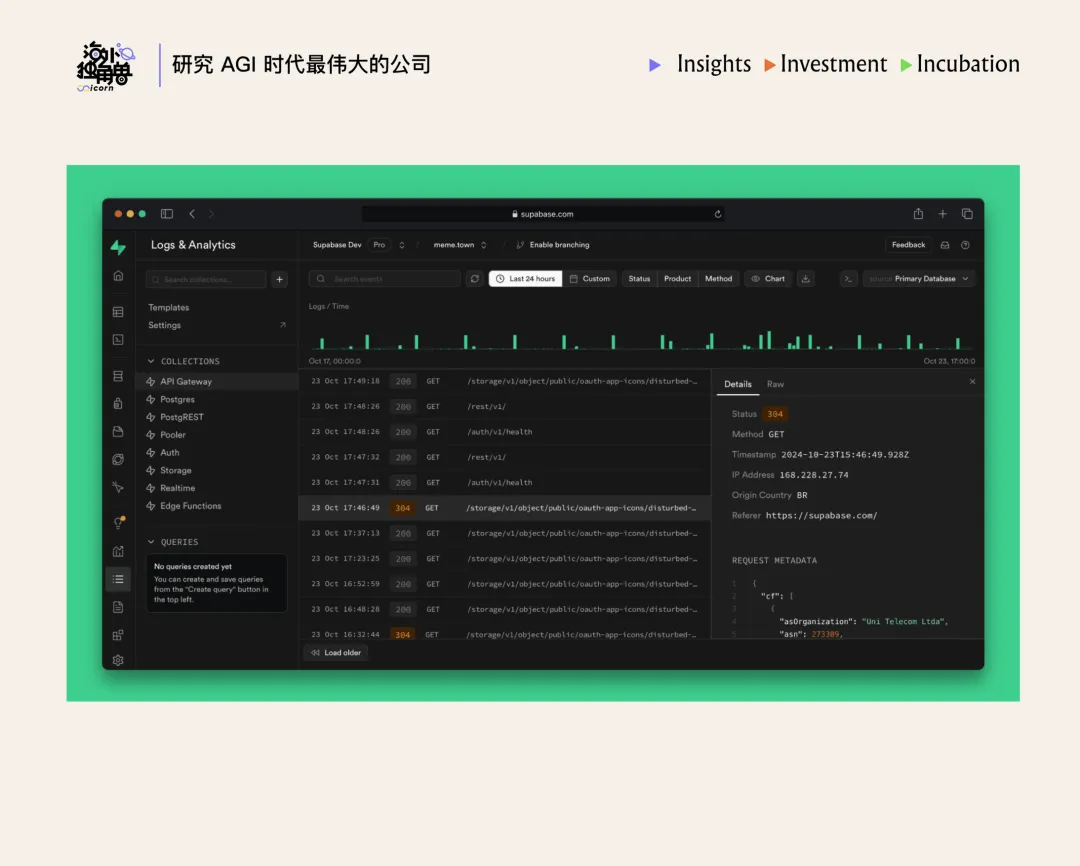
Task: Open the Settings link in logs sidebar
Action: pyautogui.click(x=217, y=325)
